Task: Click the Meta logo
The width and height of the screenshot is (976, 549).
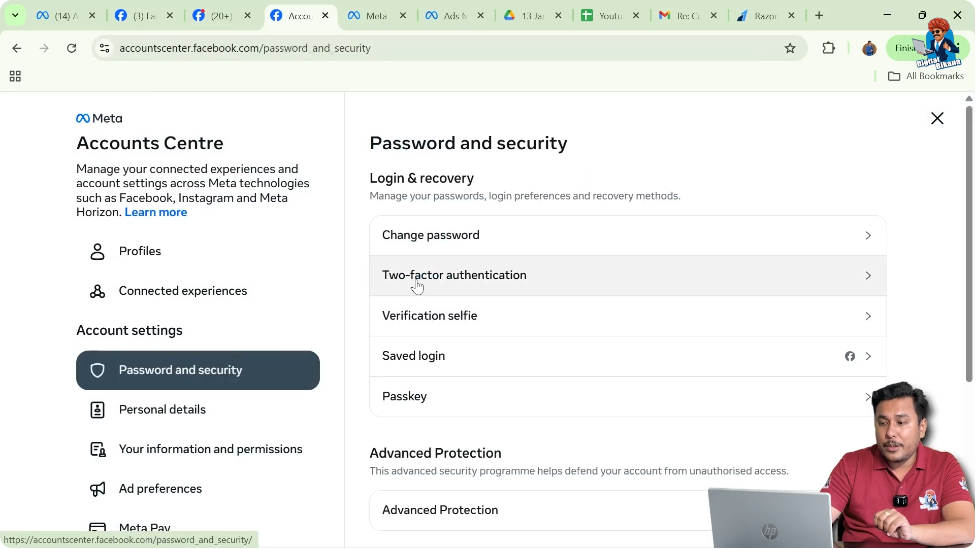Action: click(99, 118)
